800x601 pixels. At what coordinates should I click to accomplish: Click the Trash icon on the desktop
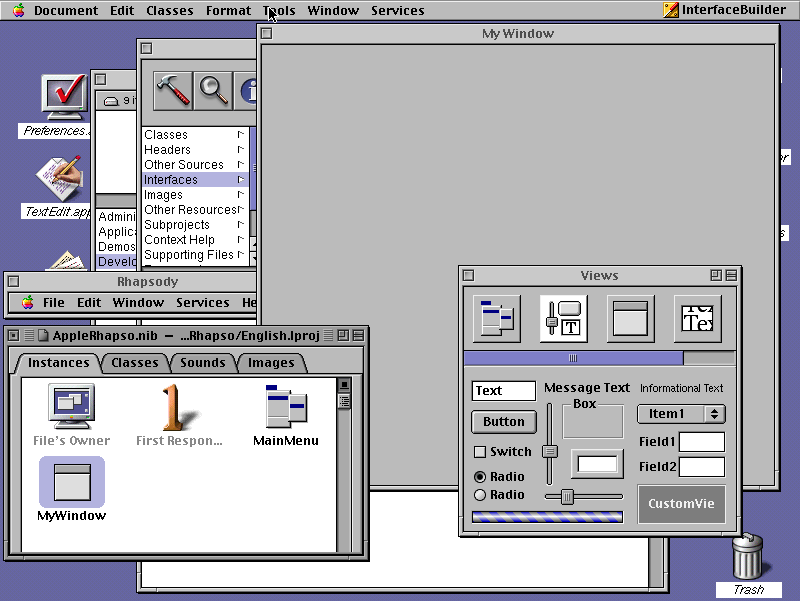tap(747, 557)
